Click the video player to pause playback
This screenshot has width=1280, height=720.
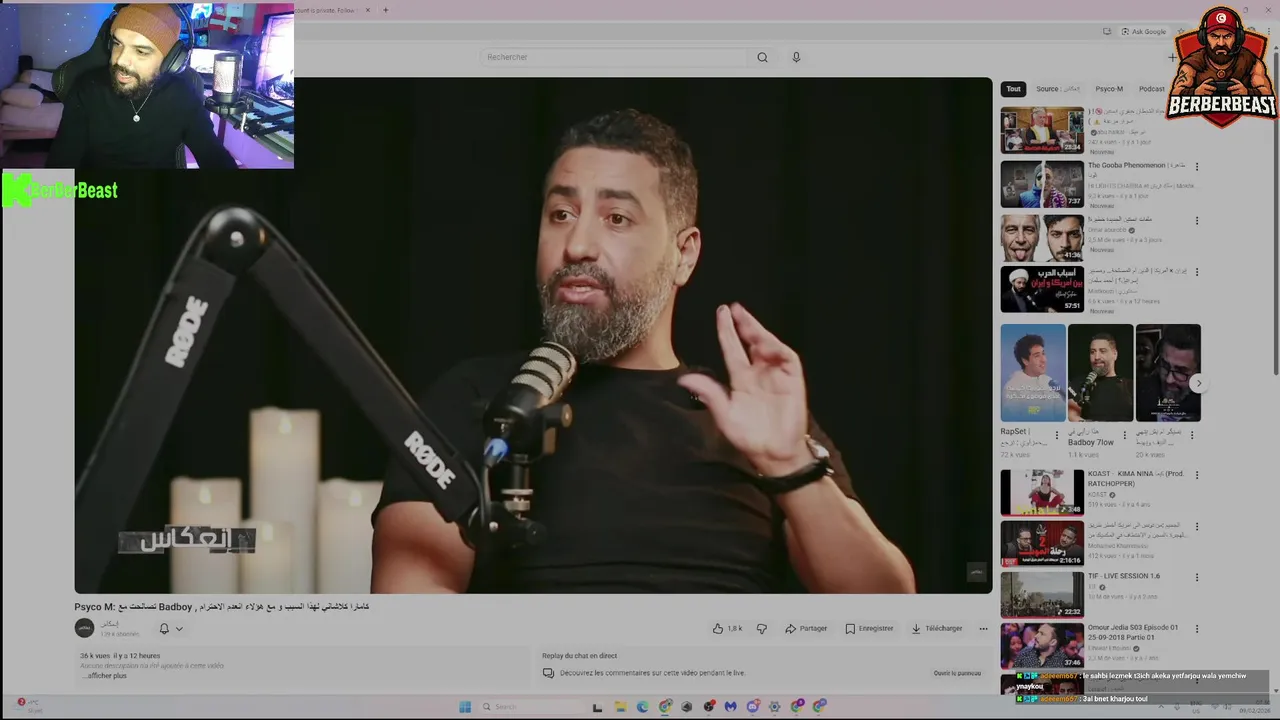533,335
